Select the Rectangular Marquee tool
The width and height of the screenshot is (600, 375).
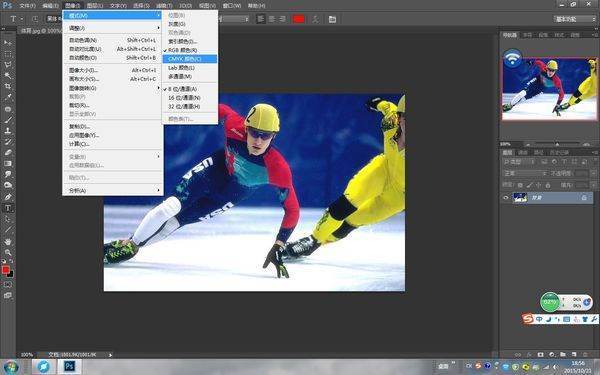coord(8,54)
